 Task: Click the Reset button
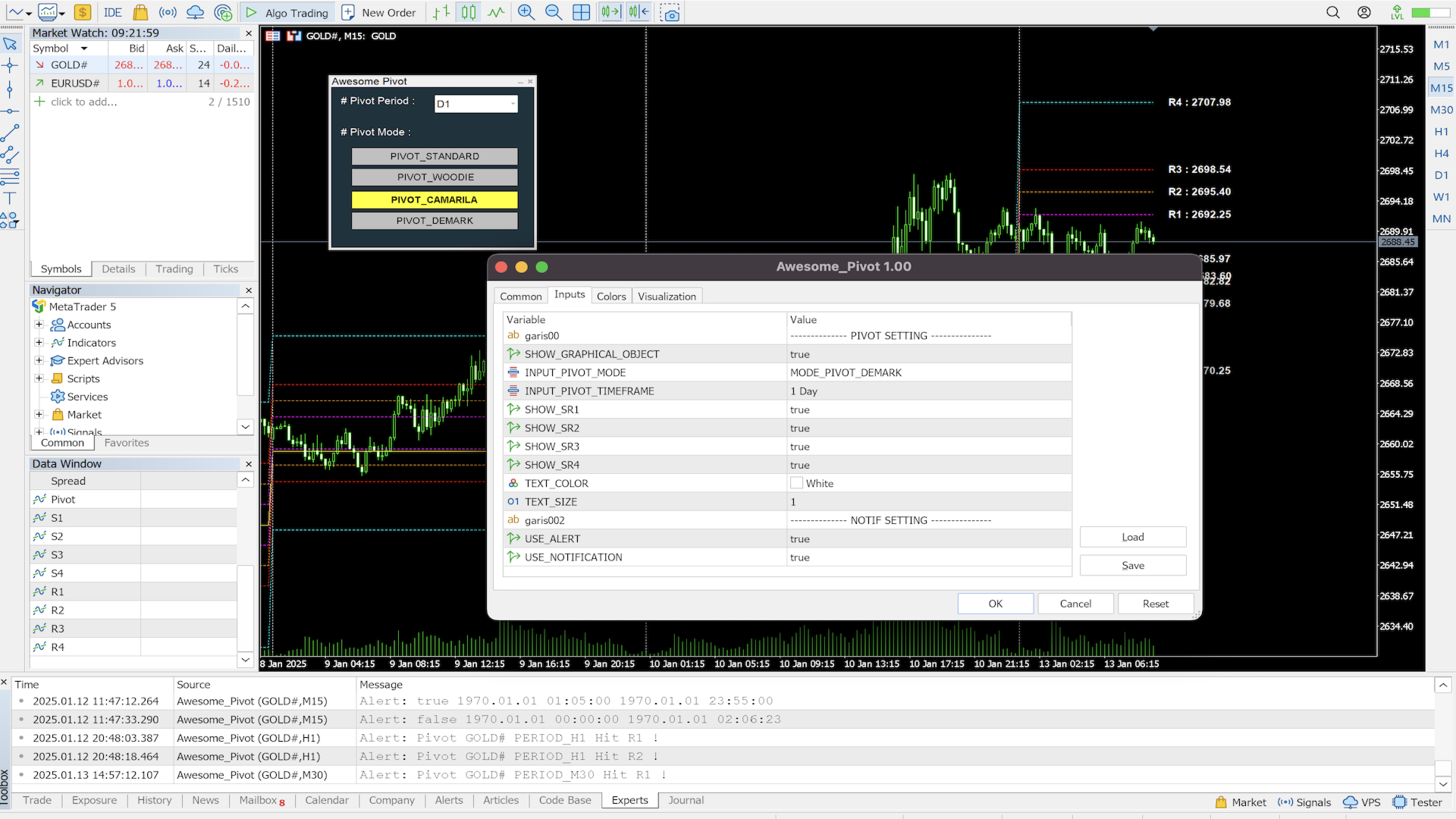[1156, 604]
